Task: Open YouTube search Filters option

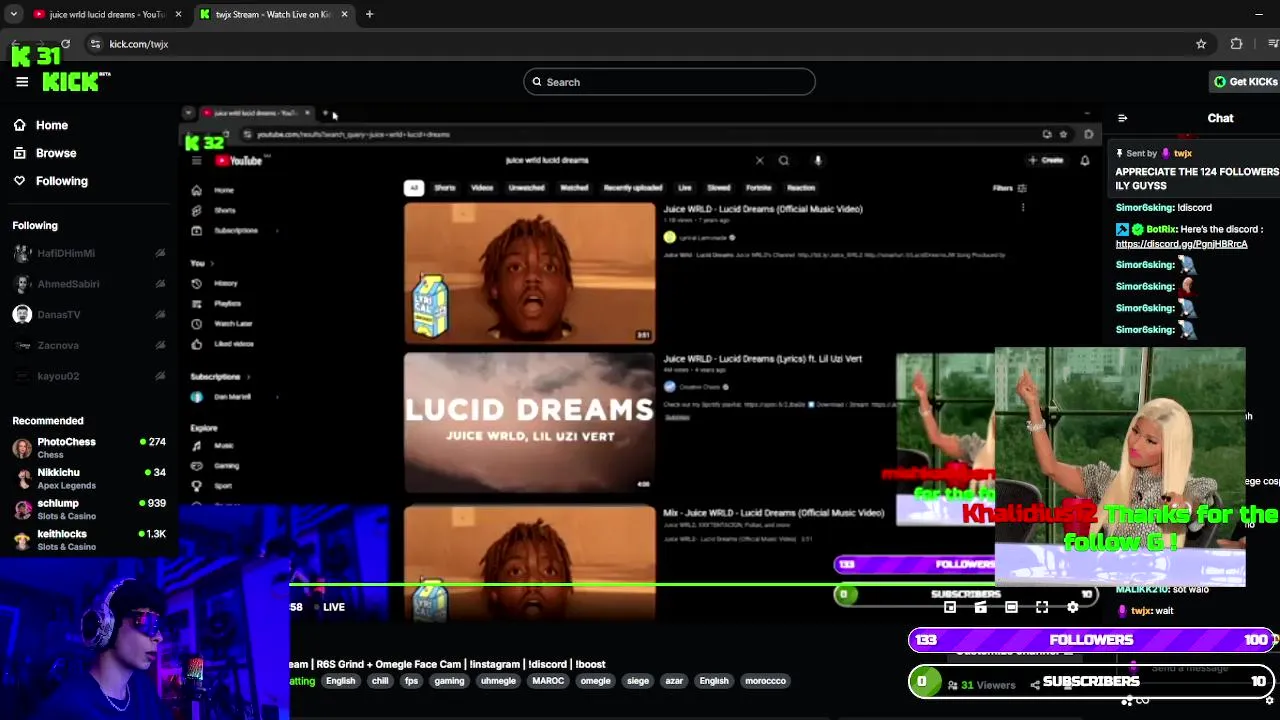Action: coord(1009,188)
